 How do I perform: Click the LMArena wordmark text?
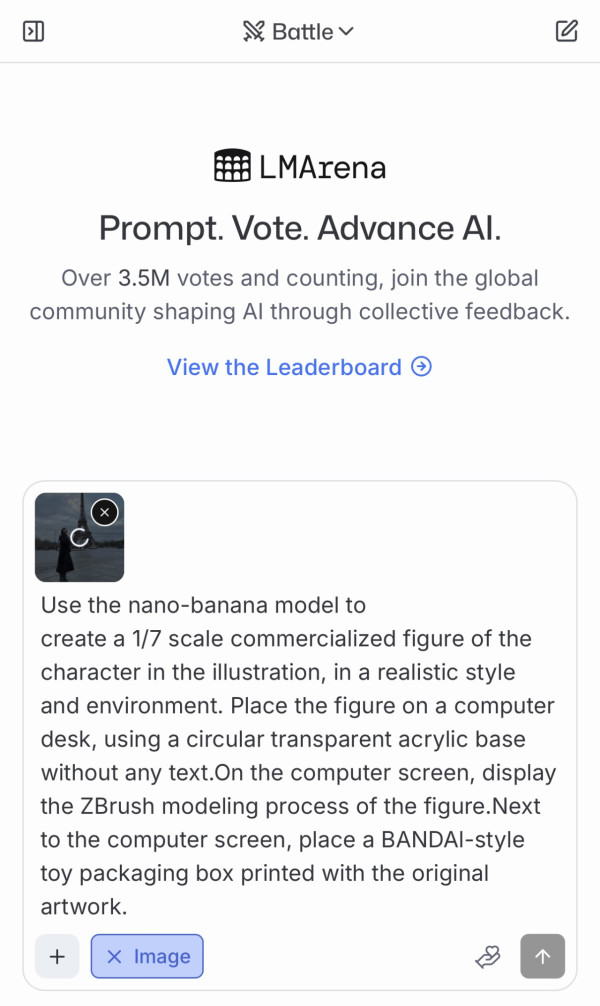(322, 167)
